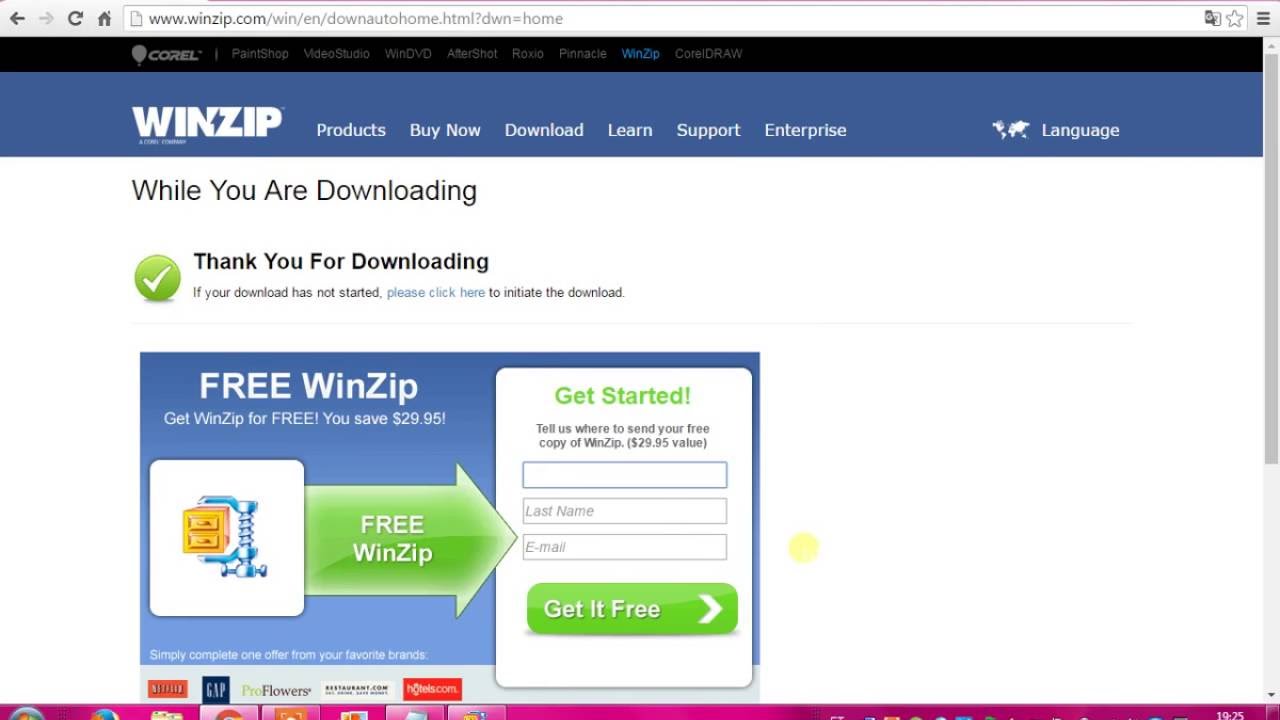Click the browser Forward arrow
Screen dimensions: 1280x720
(46, 18)
